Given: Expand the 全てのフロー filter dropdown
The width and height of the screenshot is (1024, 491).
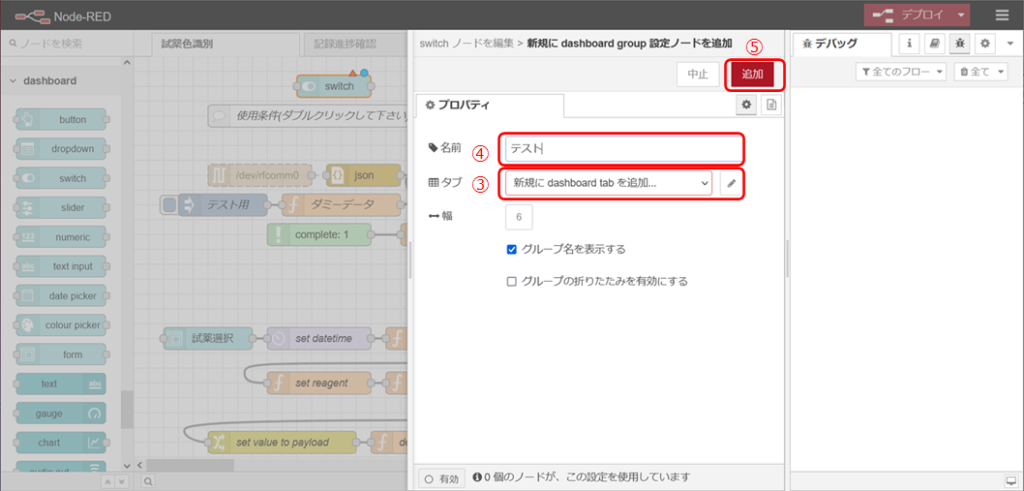Looking at the screenshot, I should pos(901,72).
